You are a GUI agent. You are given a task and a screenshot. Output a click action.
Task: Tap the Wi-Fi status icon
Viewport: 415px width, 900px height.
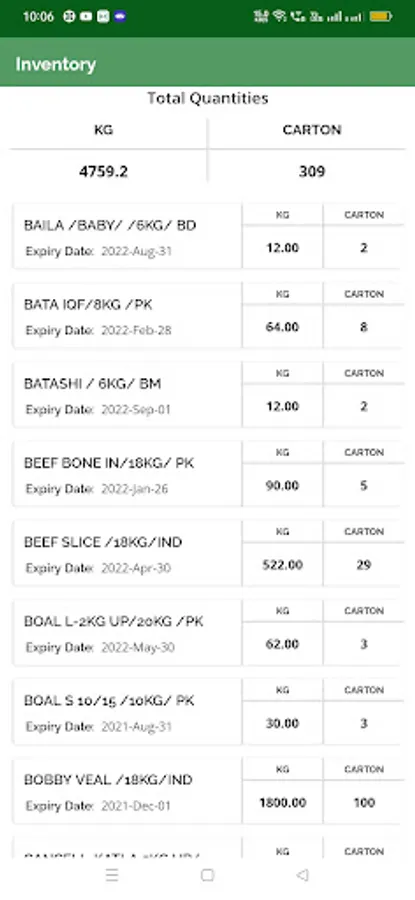tap(279, 16)
